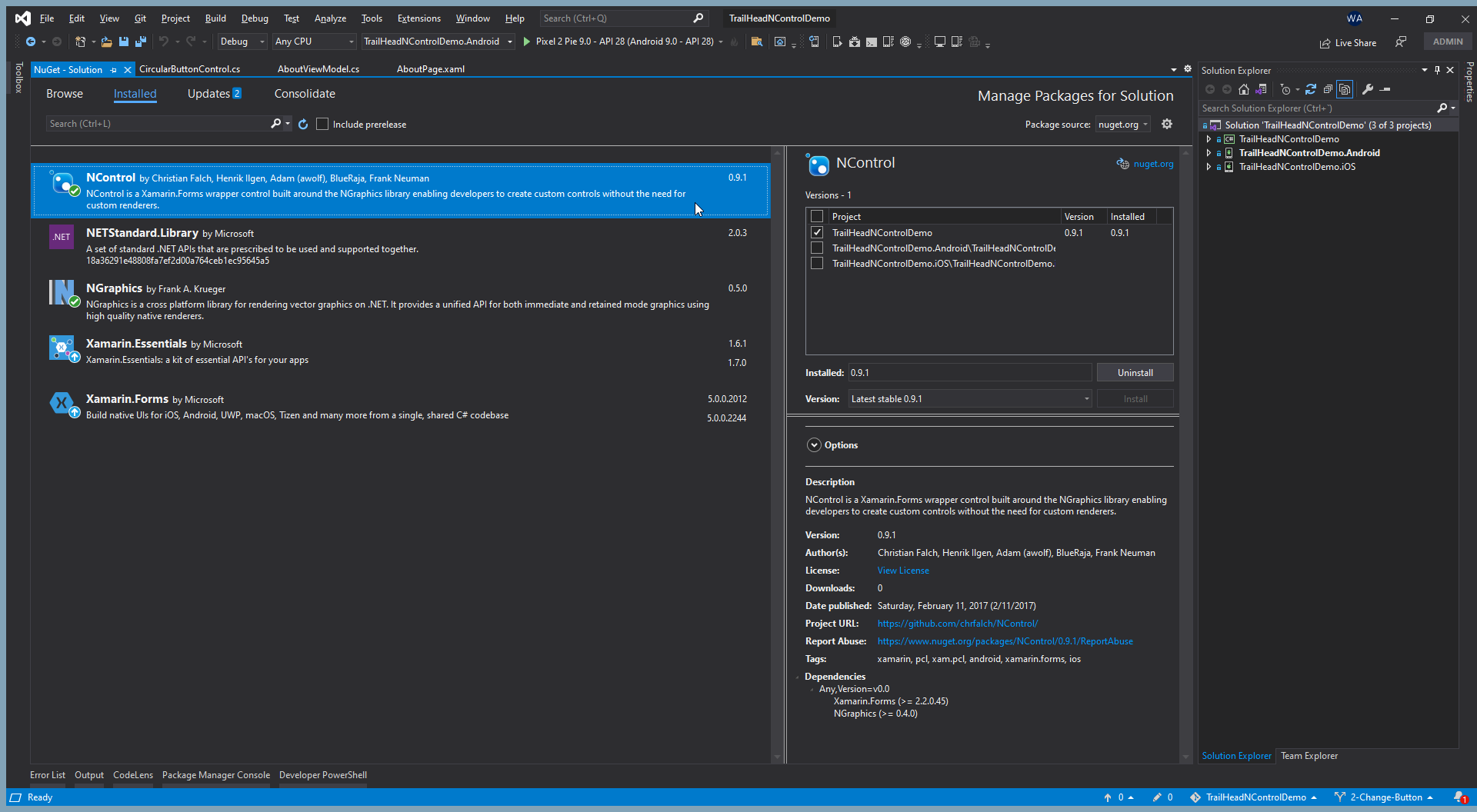The height and width of the screenshot is (812, 1477).
Task: Click the NuGet package search field
Action: pyautogui.click(x=158, y=124)
